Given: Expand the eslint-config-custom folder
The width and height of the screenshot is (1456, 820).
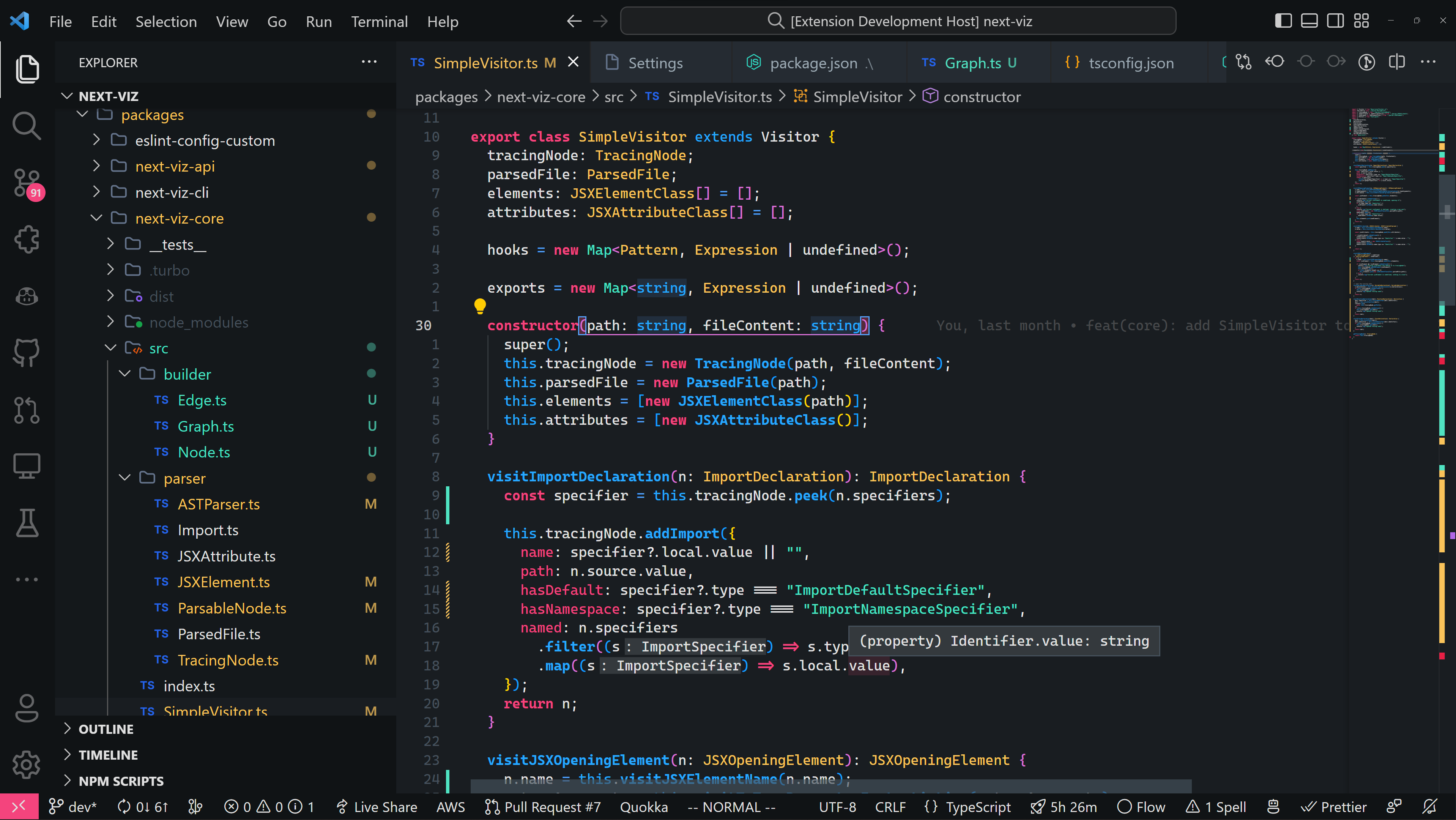Looking at the screenshot, I should click(226, 140).
